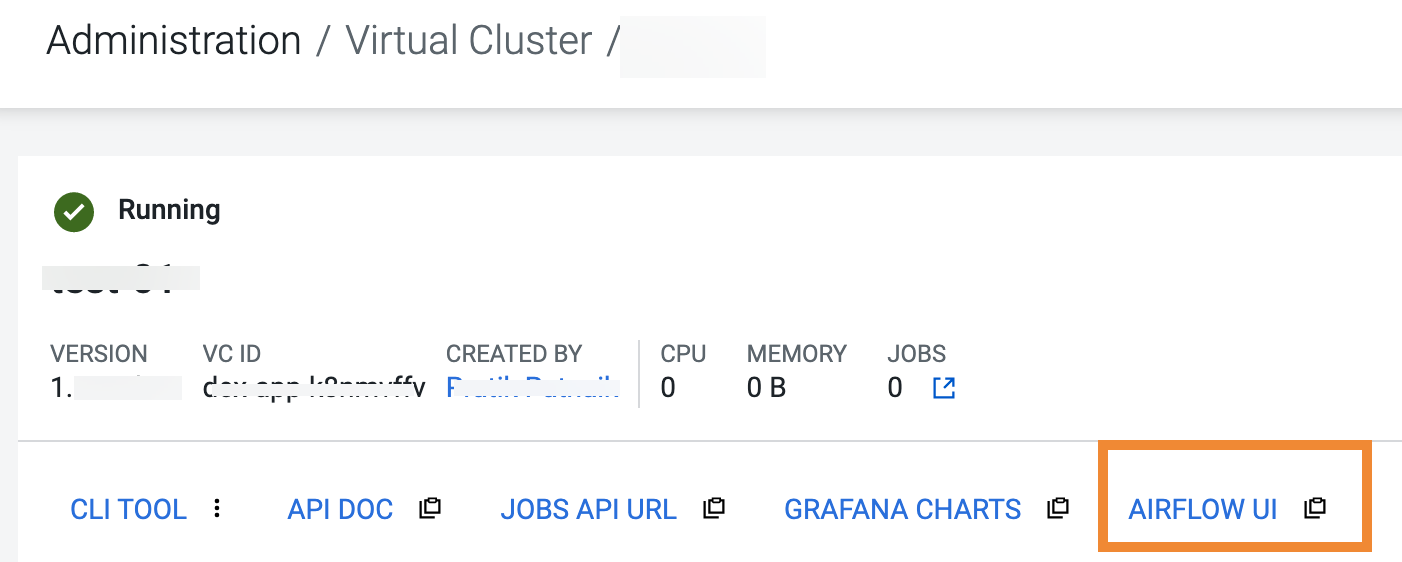This screenshot has height=562, width=1402.
Task: Click the JOBS count value
Action: (895, 388)
